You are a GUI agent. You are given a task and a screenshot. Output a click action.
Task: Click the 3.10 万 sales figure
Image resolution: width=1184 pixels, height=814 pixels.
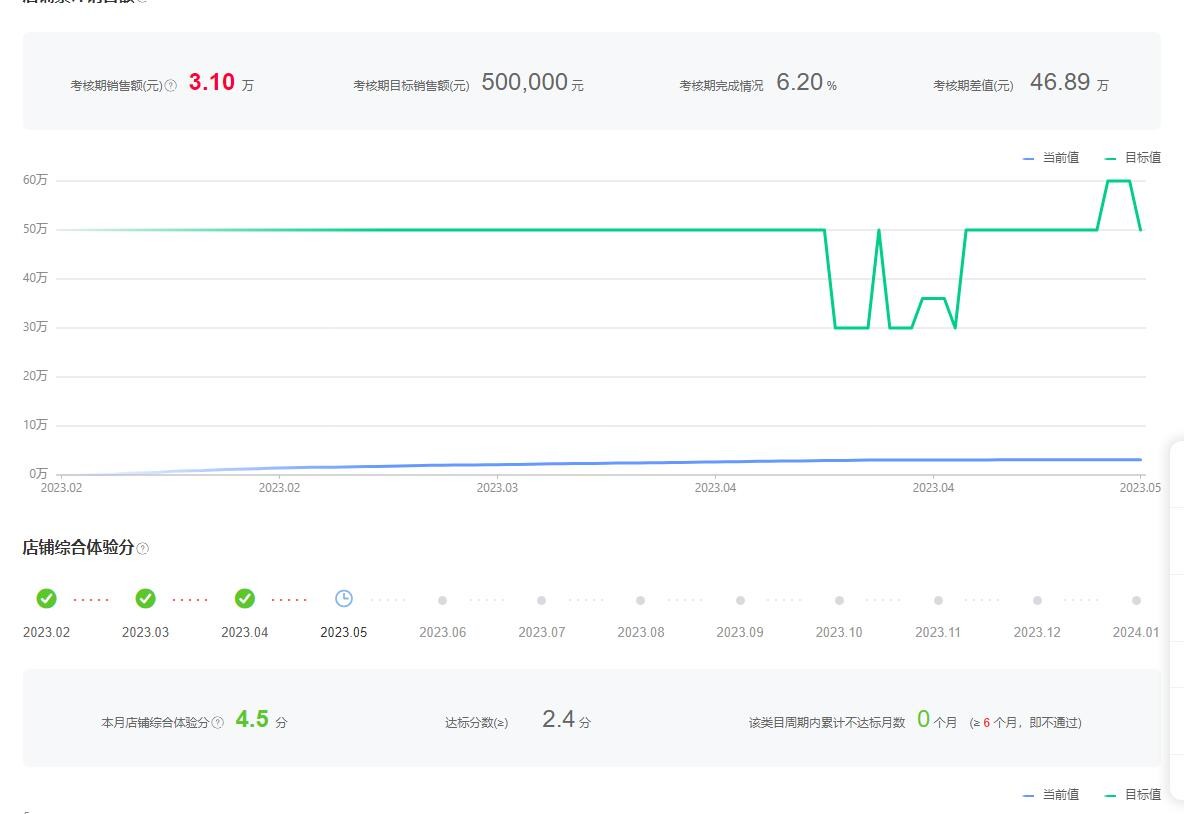point(221,82)
